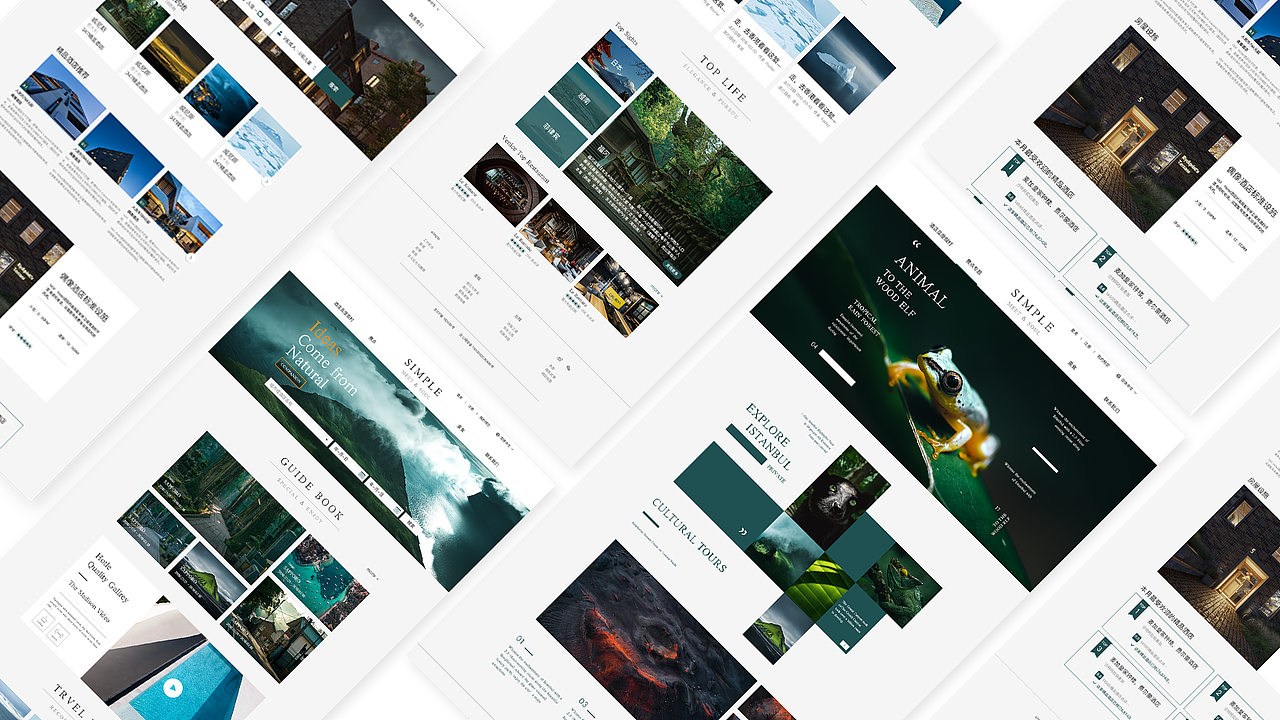This screenshot has width=1280, height=720.
Task: Click The Madison Vikou text
Action: click(90, 604)
